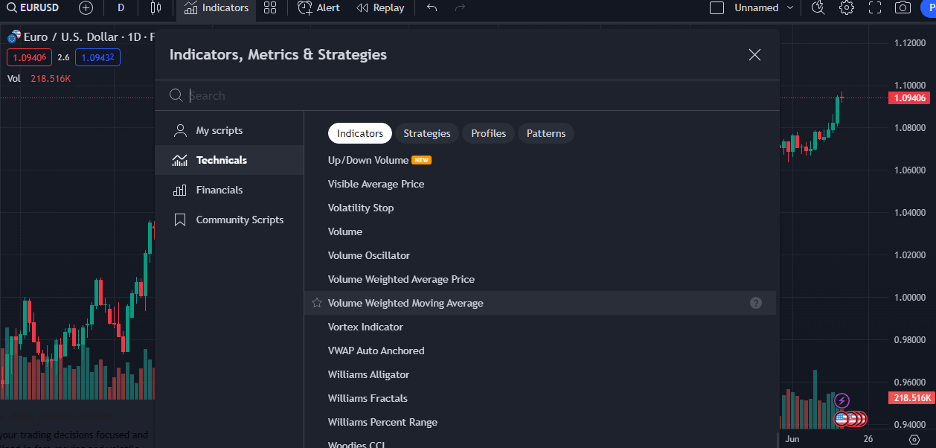The width and height of the screenshot is (936, 448).
Task: Open My scripts section
Action: pos(229,130)
